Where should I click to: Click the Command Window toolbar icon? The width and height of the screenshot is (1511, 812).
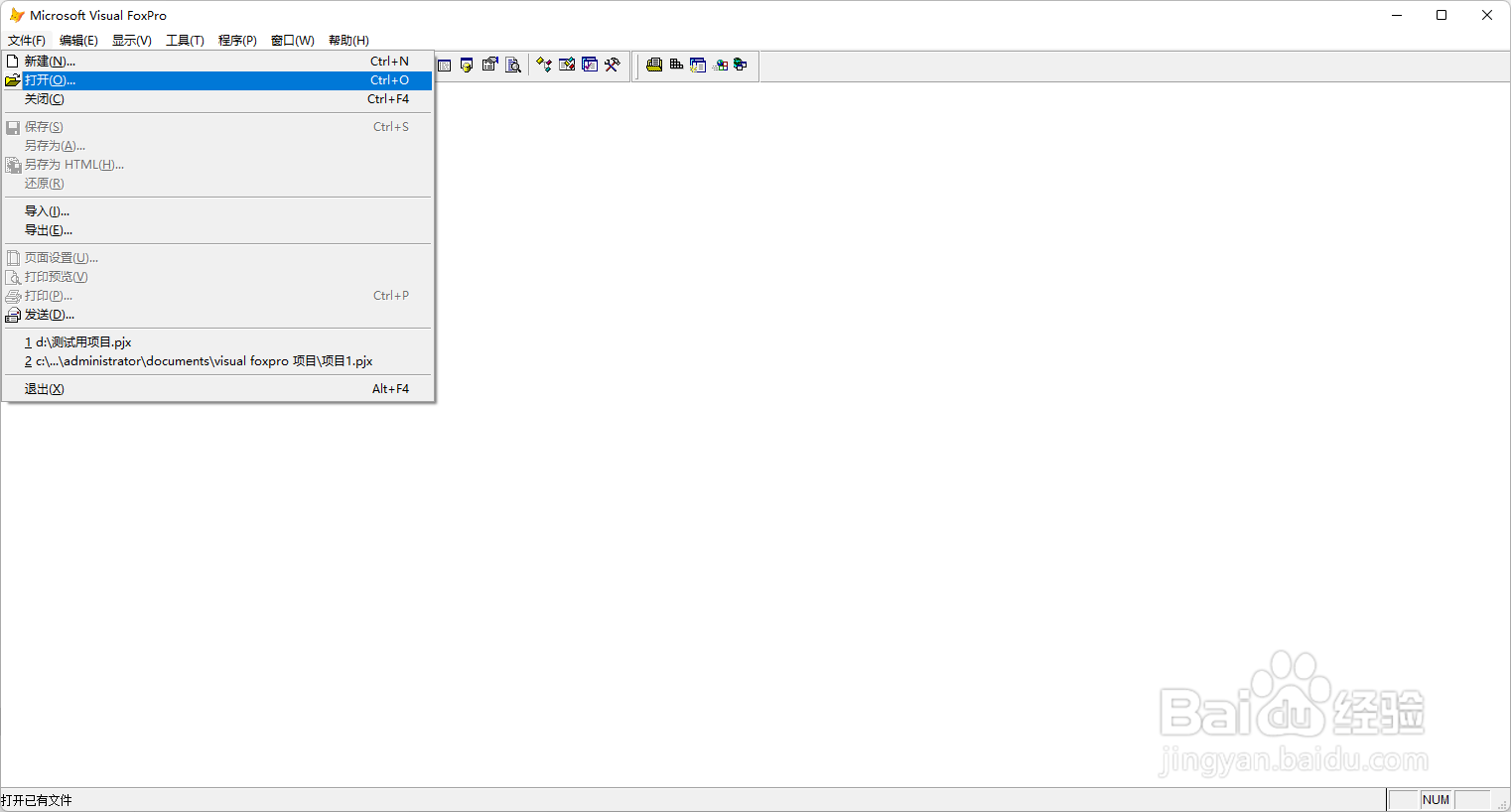444,66
